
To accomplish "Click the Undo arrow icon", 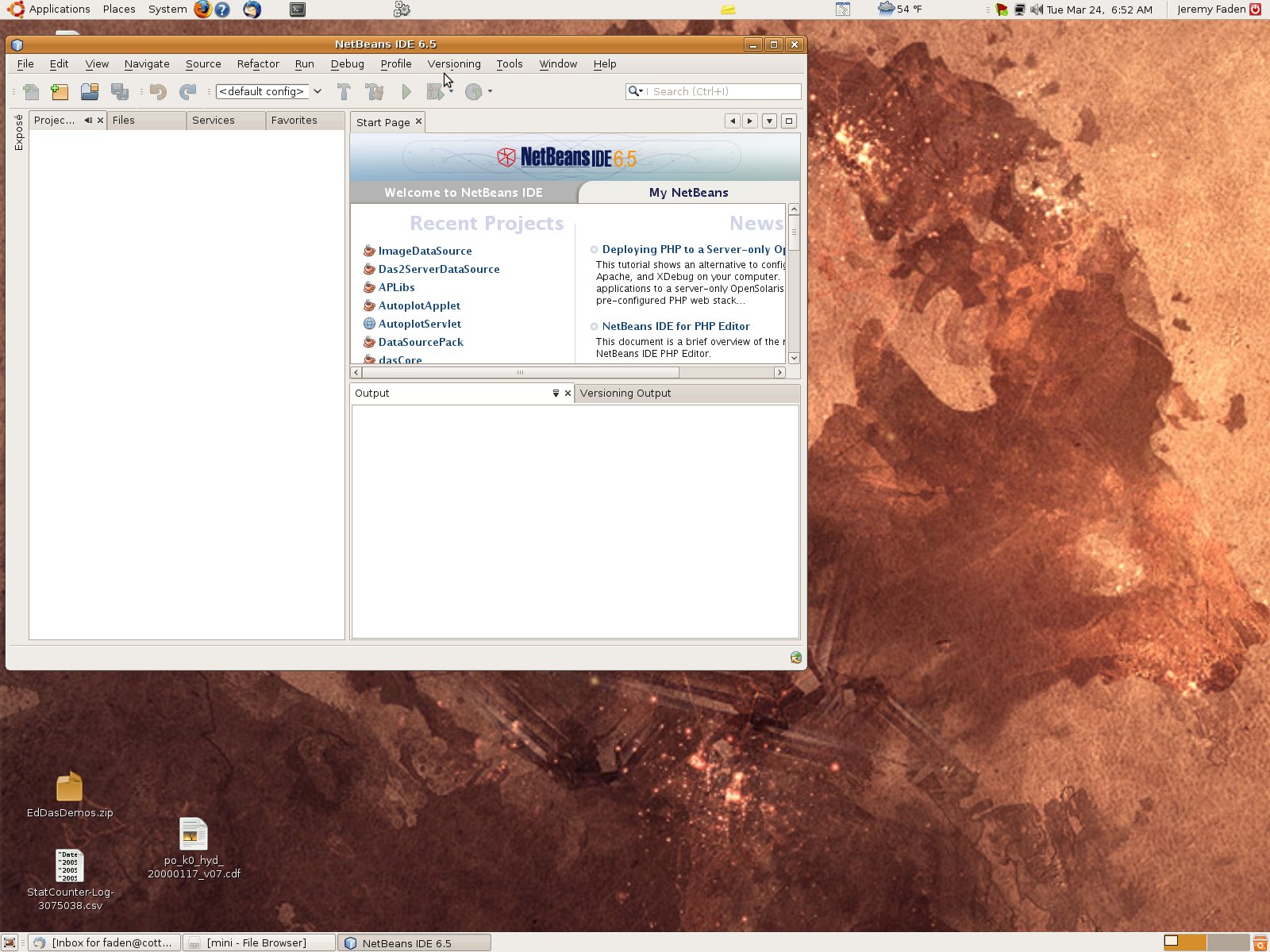I will click(x=156, y=91).
